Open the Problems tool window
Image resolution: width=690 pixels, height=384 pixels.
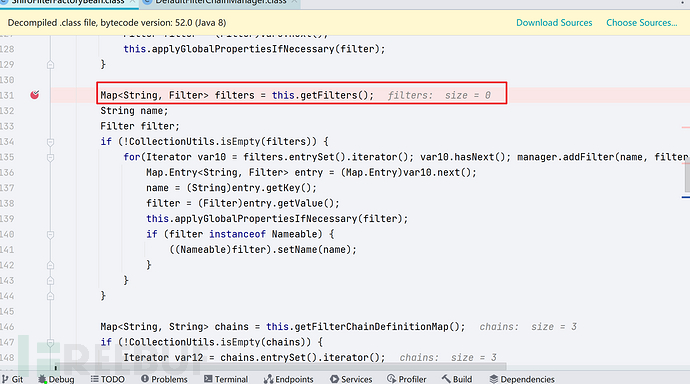[164, 379]
